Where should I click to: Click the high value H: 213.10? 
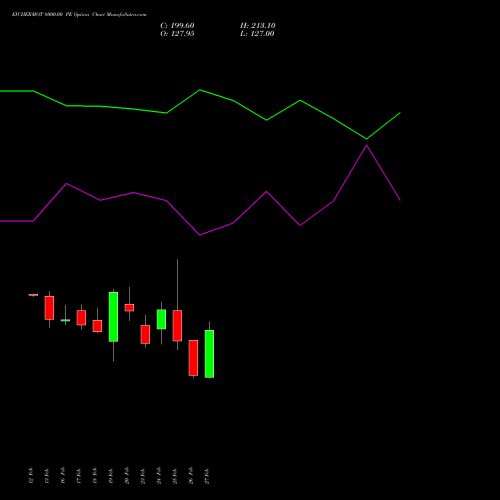(x=258, y=26)
